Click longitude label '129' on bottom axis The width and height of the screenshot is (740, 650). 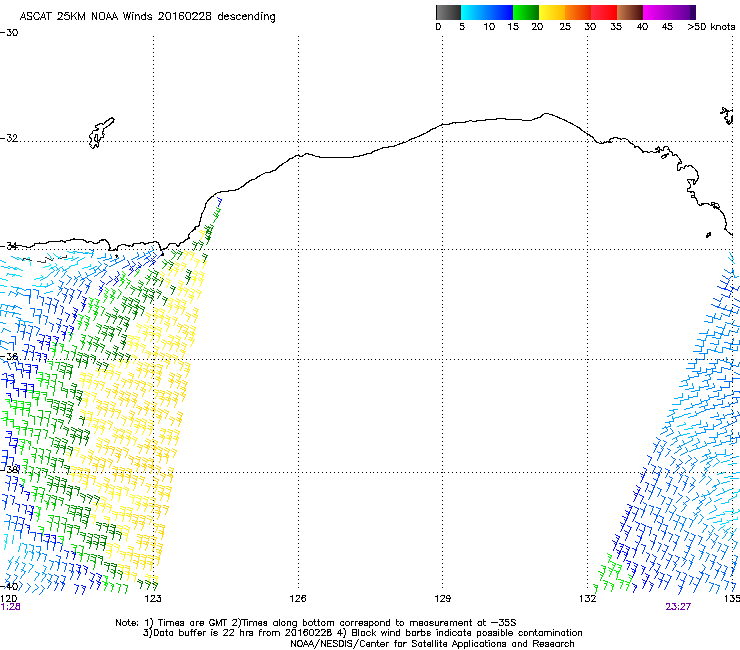pyautogui.click(x=442, y=599)
